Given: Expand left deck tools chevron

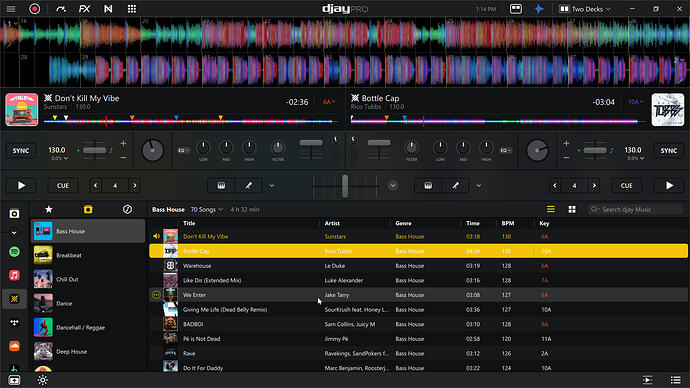Looking at the screenshot, I should coord(272,186).
